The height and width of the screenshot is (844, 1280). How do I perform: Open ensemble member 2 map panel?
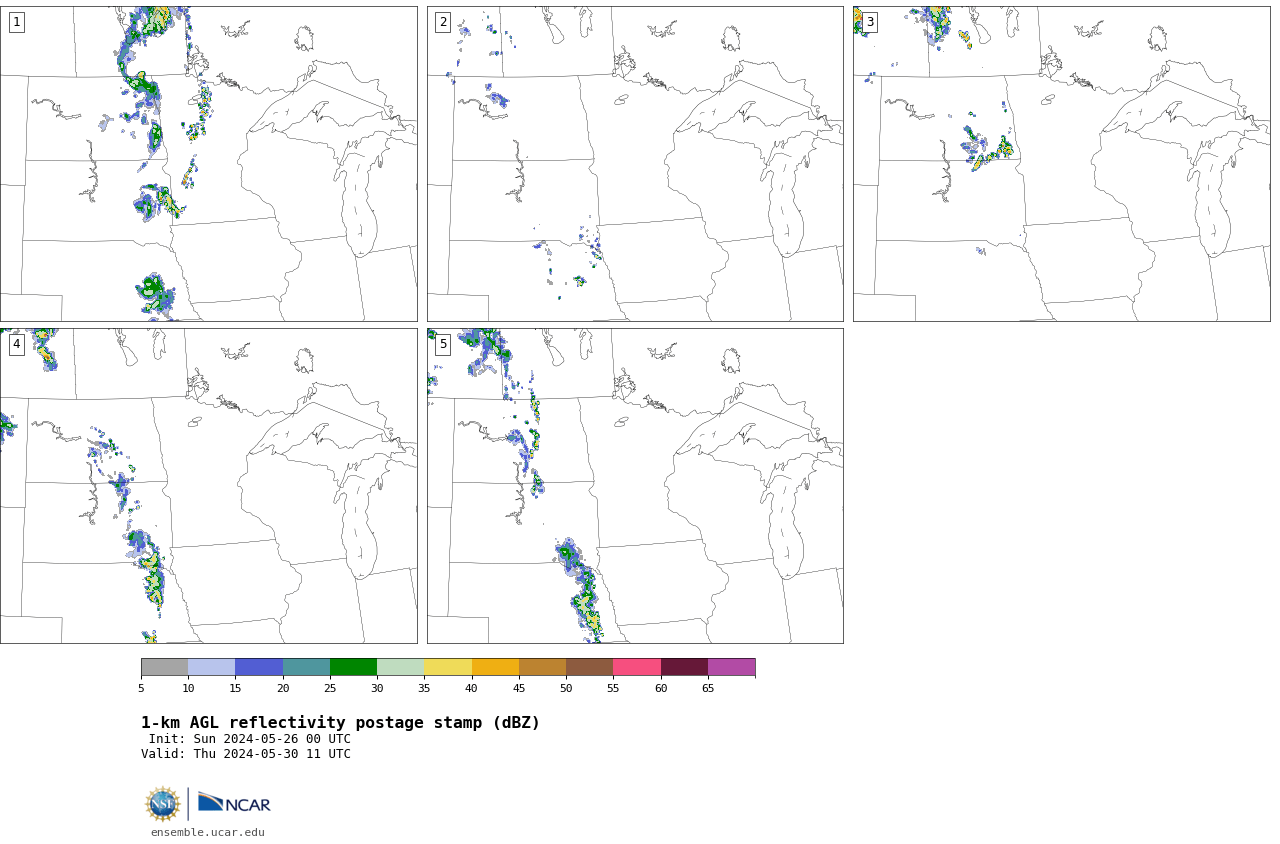click(x=635, y=164)
